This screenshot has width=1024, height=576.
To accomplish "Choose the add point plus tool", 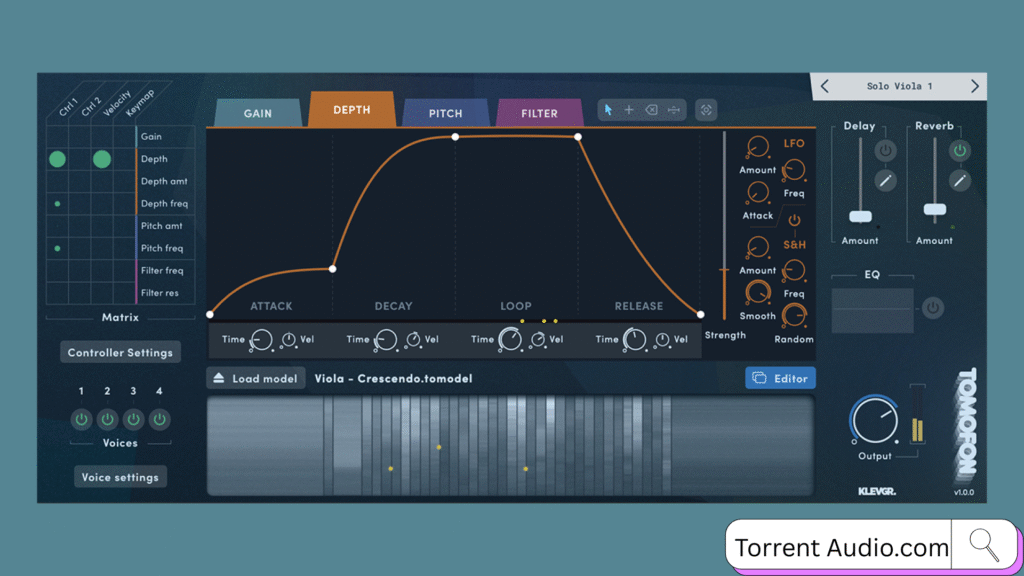I will 629,110.
